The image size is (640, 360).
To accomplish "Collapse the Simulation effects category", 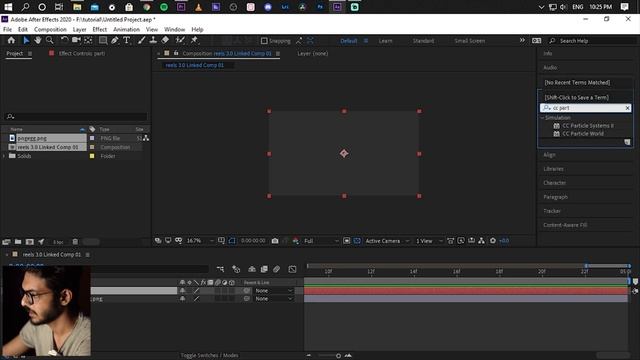I will pyautogui.click(x=542, y=118).
